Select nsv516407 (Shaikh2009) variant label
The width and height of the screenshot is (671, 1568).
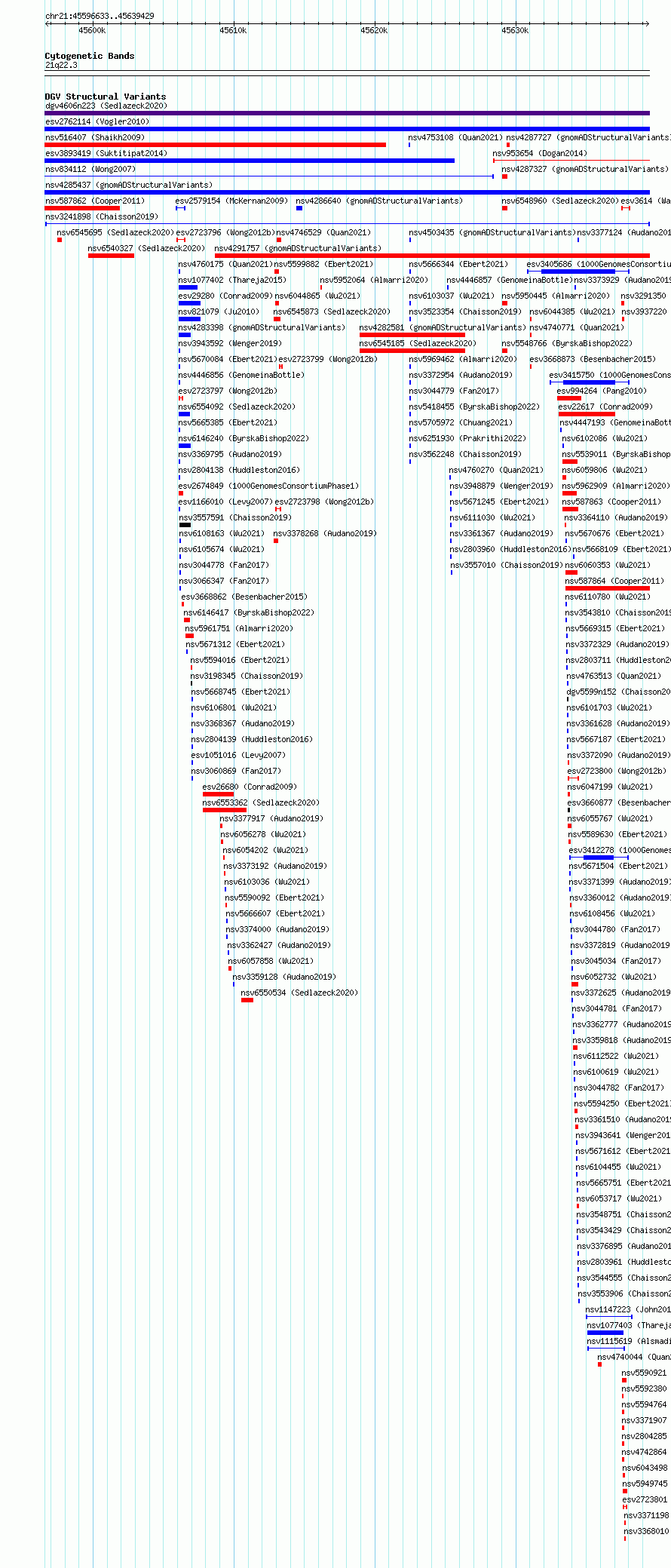tap(95, 138)
